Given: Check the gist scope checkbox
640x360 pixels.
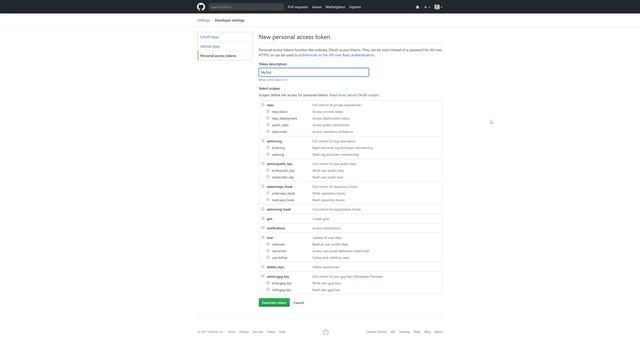Looking at the screenshot, I should pos(263,218).
